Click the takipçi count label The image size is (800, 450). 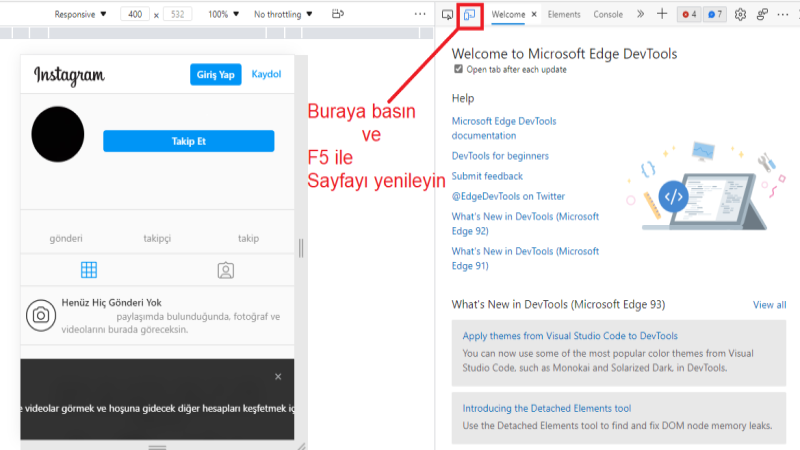point(157,238)
